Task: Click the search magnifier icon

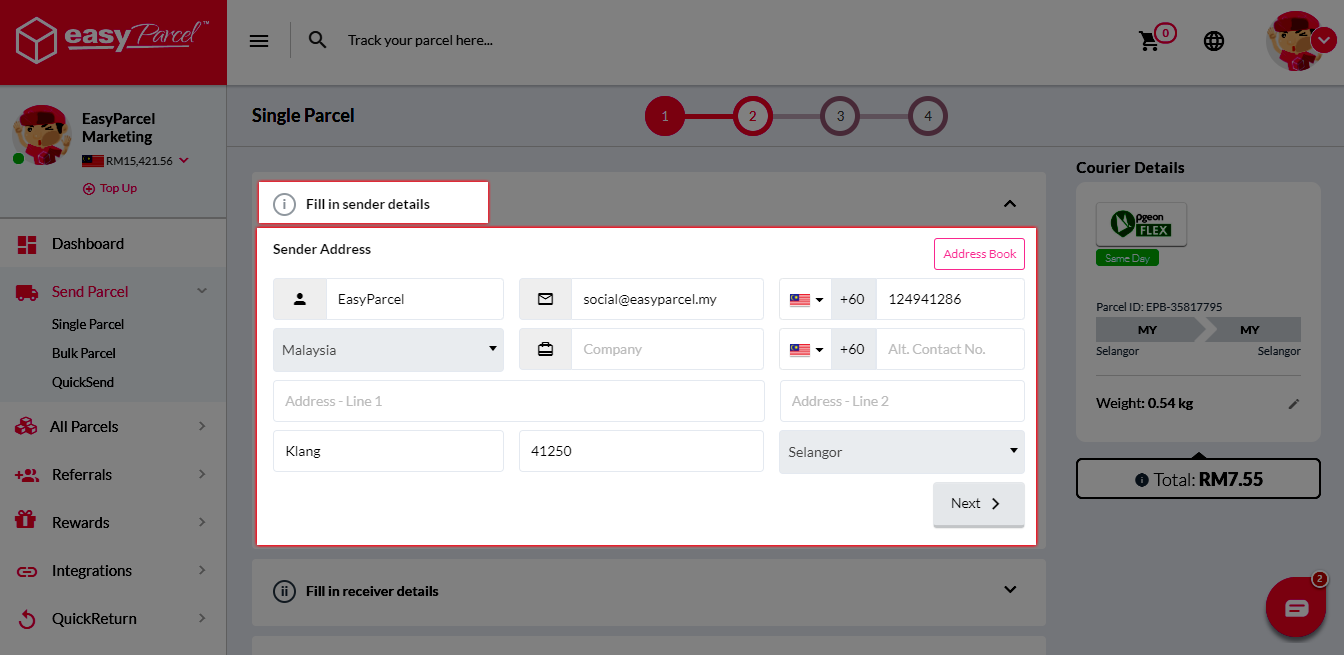Action: [x=318, y=40]
